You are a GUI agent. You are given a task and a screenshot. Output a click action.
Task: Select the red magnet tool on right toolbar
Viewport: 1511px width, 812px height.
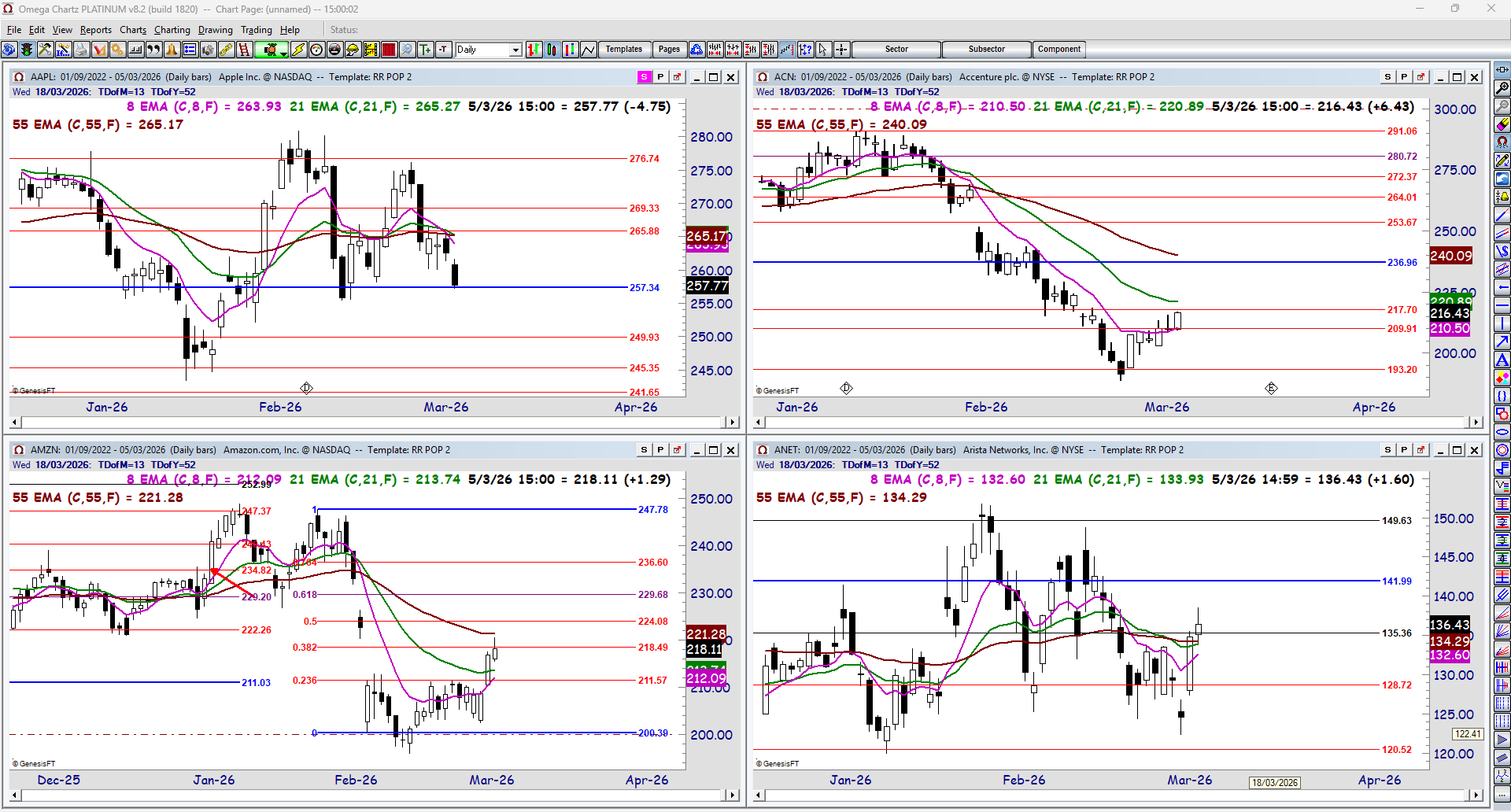pos(1502,142)
